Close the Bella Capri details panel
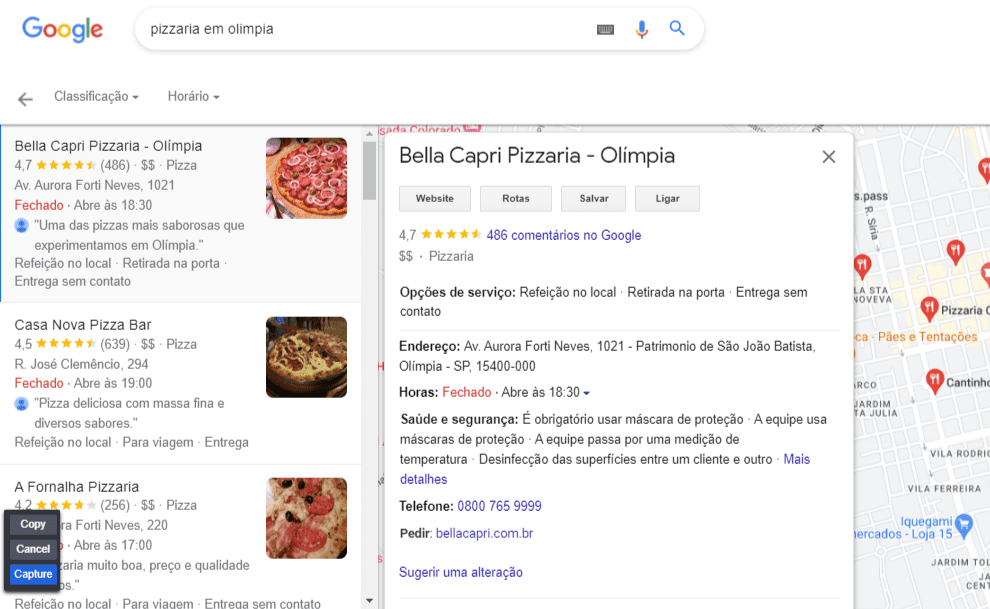The image size is (990, 609). click(829, 156)
